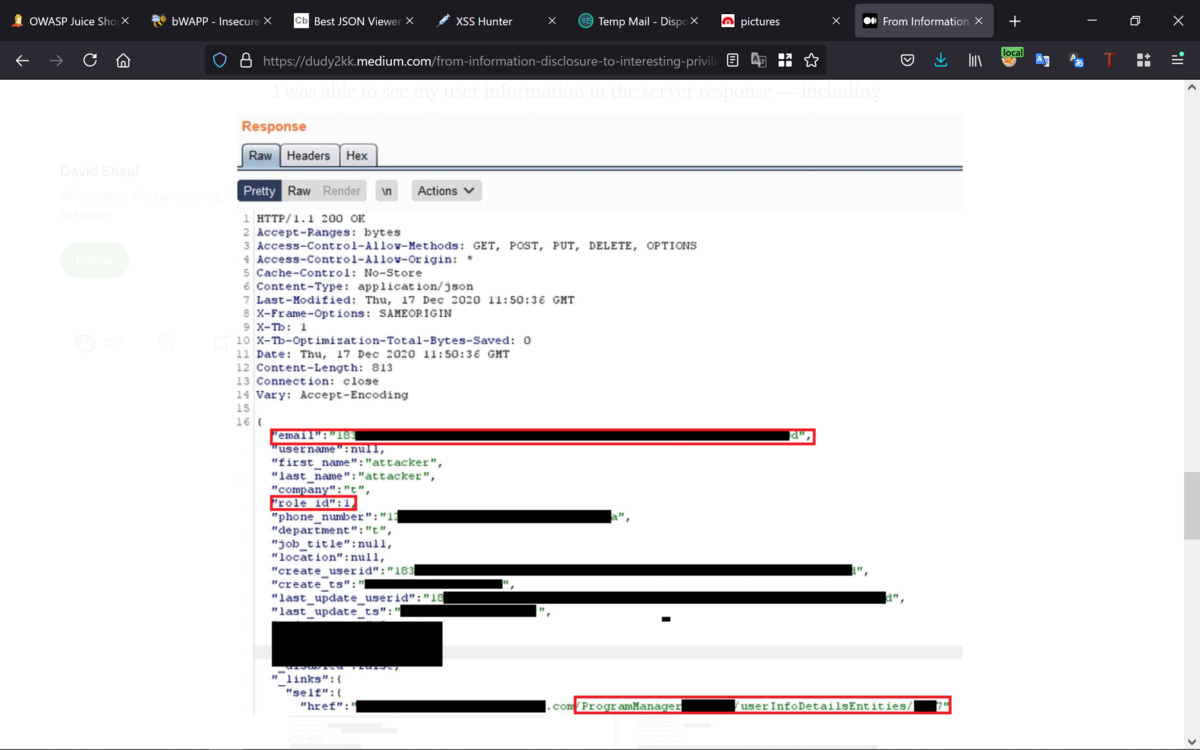Open a new browser tab
1200x750 pixels.
(1015, 21)
